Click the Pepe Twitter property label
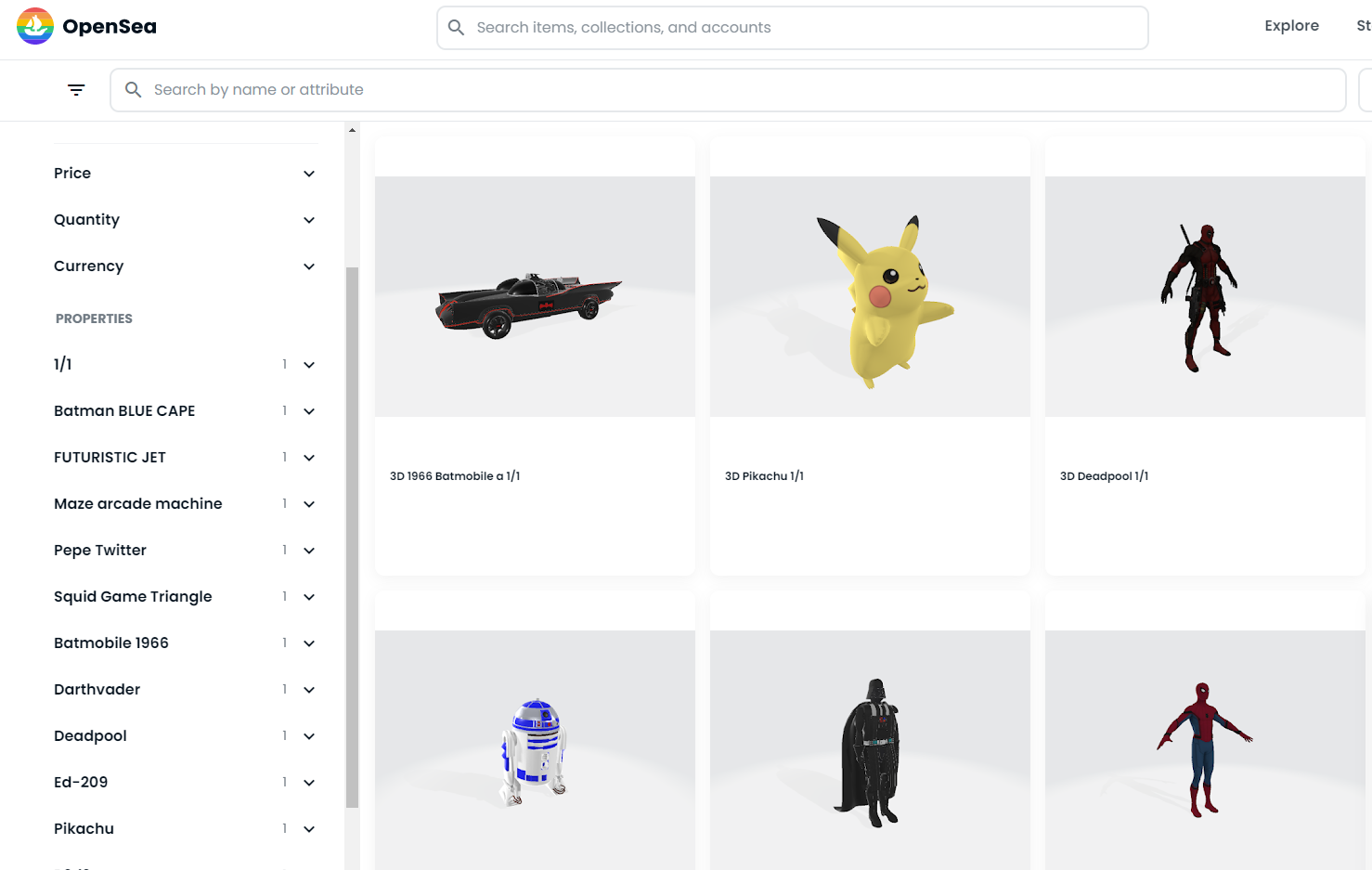This screenshot has width=1372, height=870. point(100,550)
